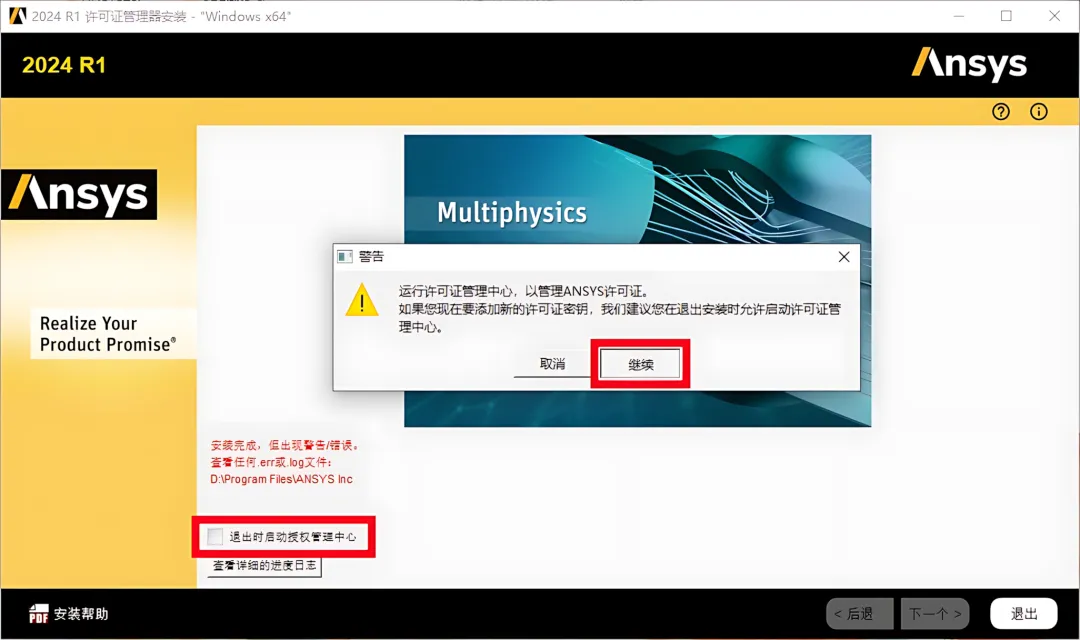
Task: Click the 后退 button
Action: [860, 613]
